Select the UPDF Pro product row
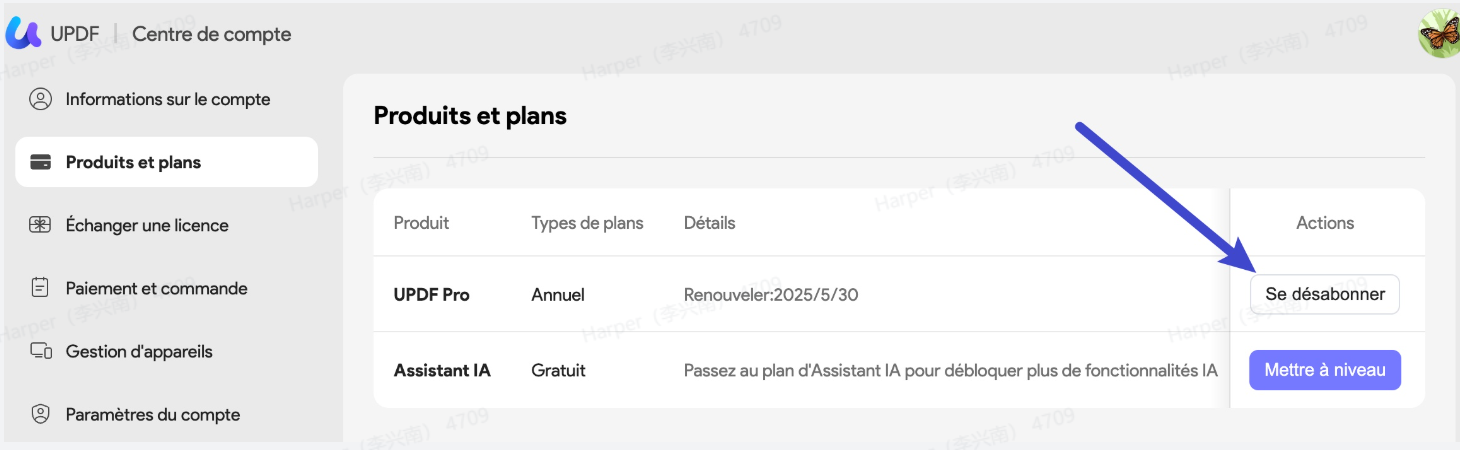 click(899, 294)
